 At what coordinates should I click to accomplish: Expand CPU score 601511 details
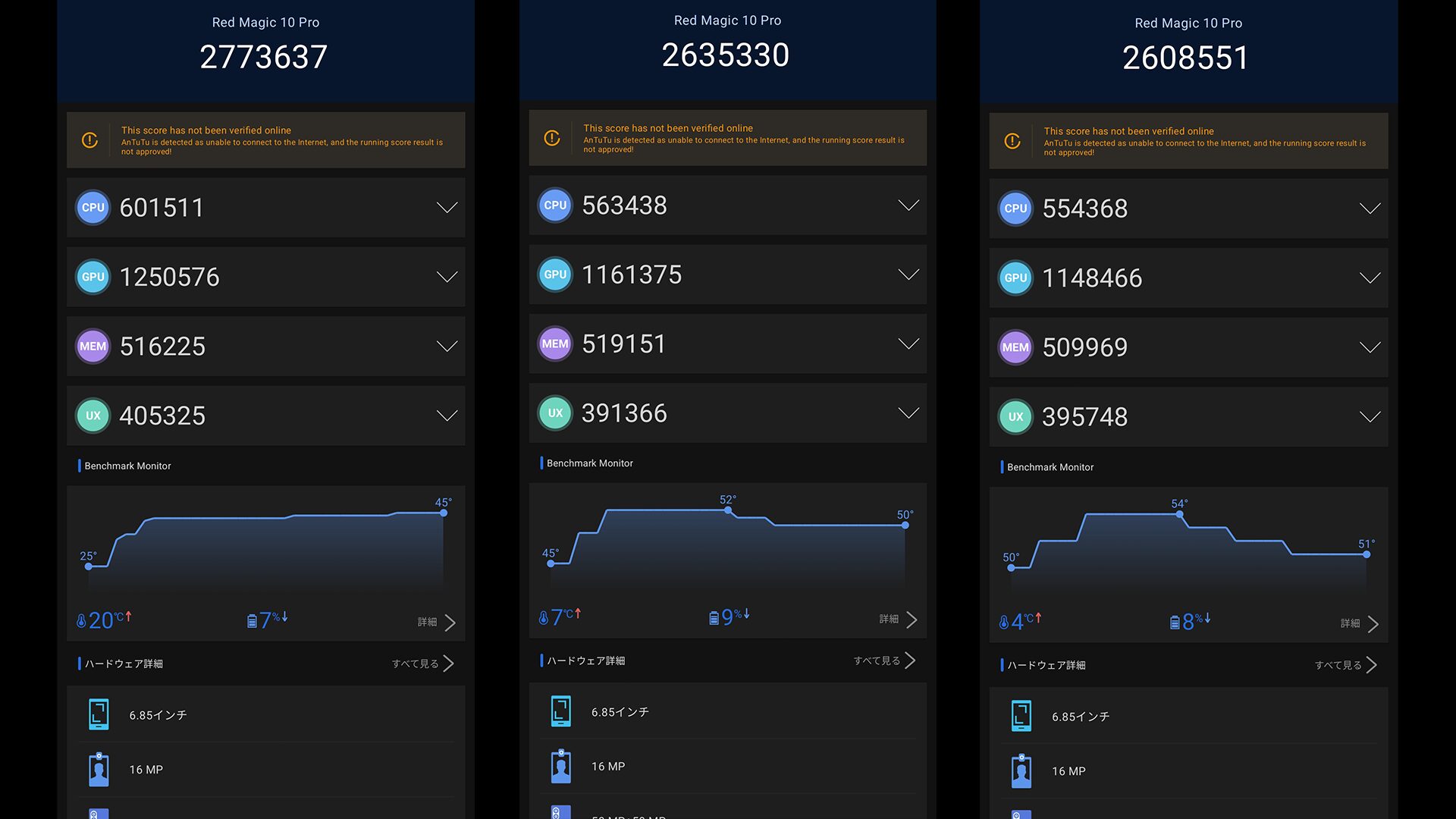tap(447, 207)
